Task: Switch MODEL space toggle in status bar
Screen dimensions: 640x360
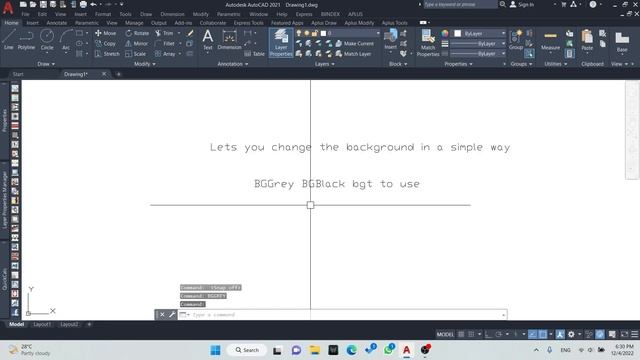Action: point(445,334)
